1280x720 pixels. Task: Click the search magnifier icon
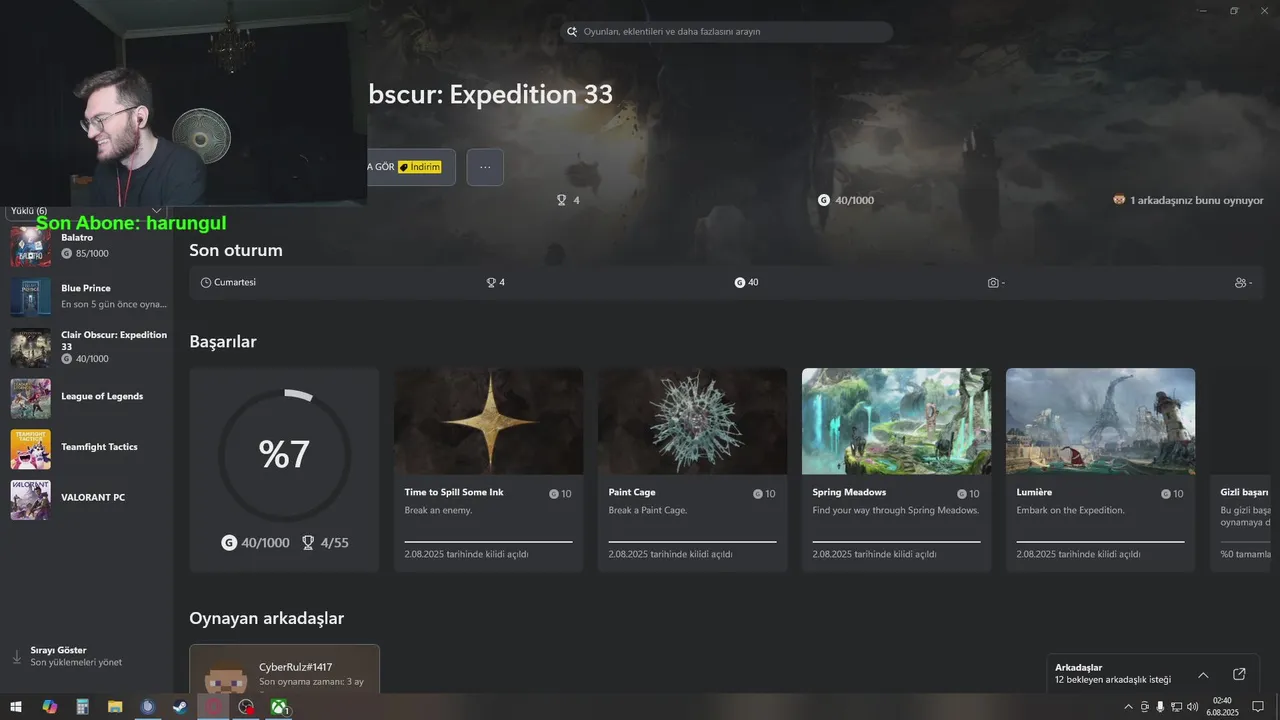pyautogui.click(x=573, y=32)
